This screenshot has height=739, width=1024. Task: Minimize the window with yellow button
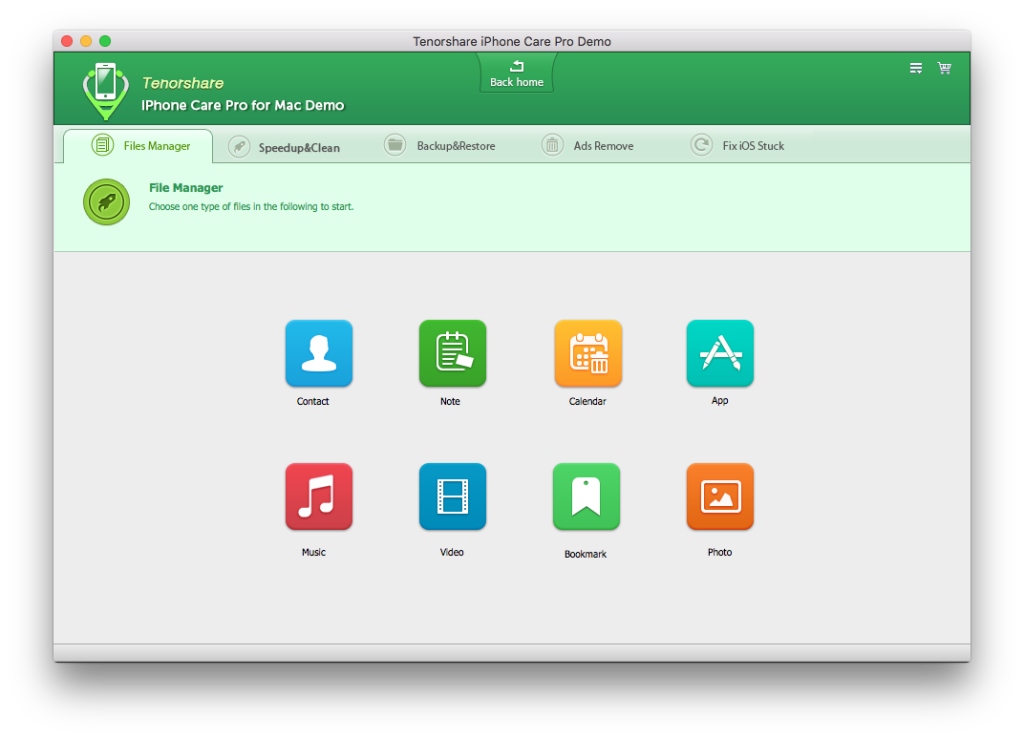[x=86, y=41]
